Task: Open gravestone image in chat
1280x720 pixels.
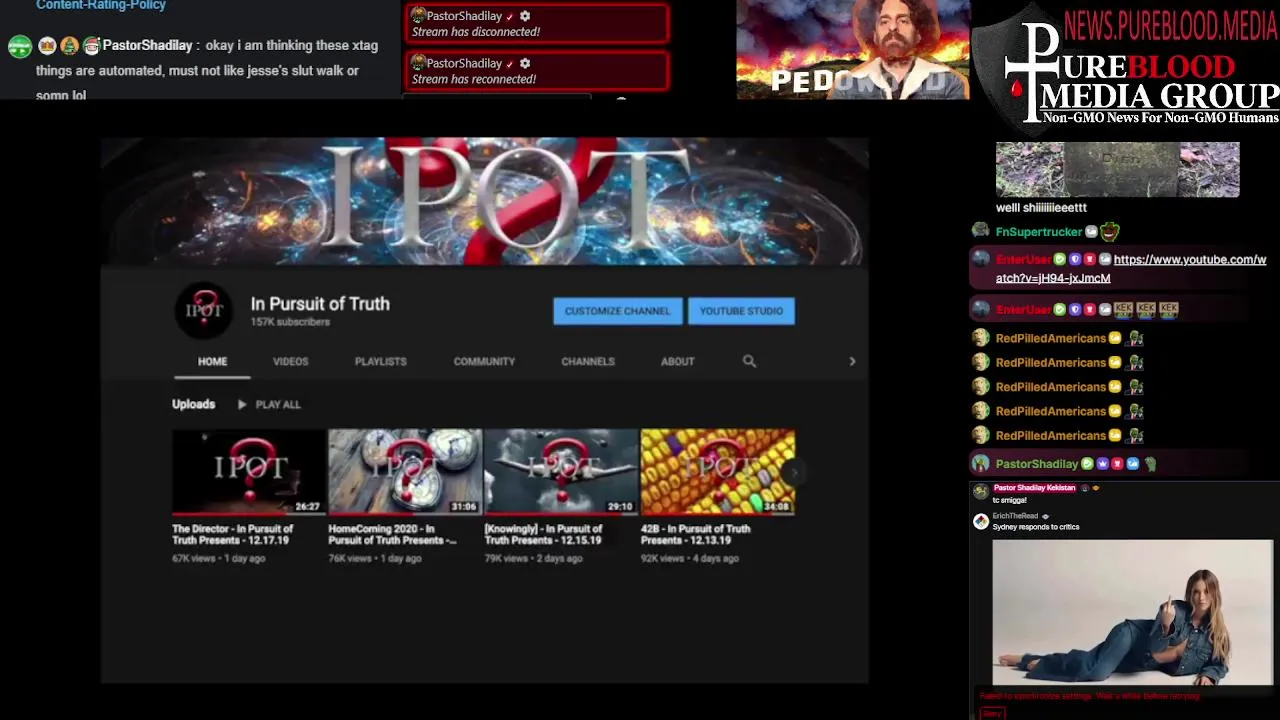Action: (1117, 169)
